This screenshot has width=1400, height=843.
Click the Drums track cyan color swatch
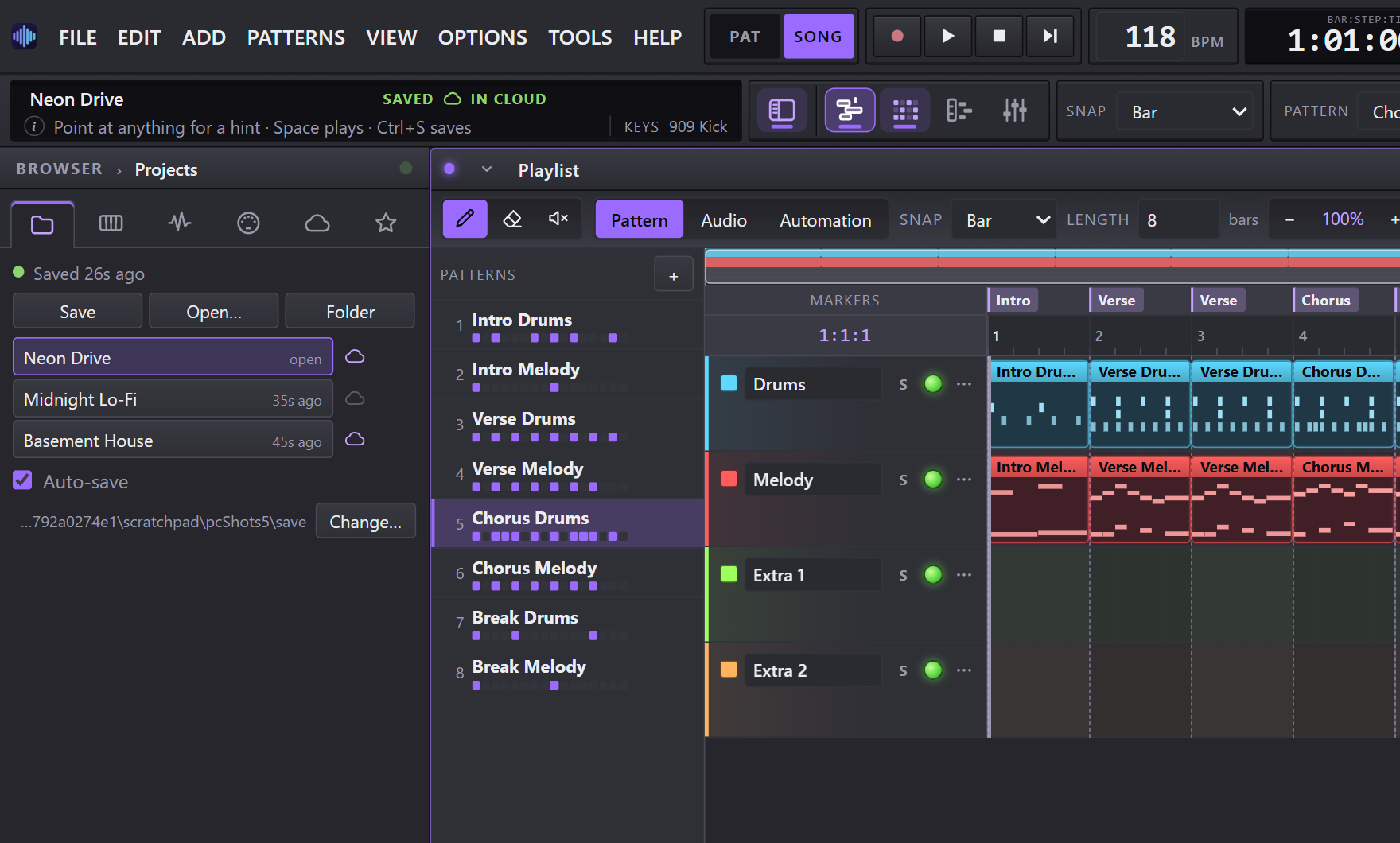tap(729, 383)
